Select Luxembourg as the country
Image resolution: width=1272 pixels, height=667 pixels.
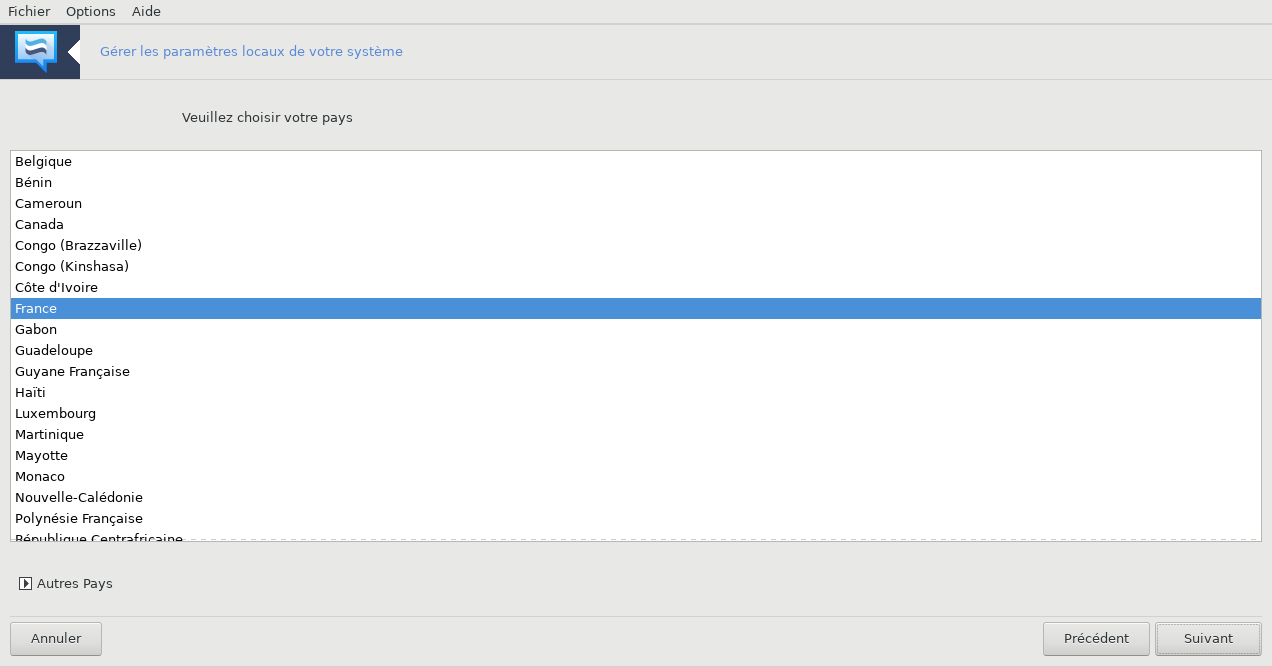[636, 413]
